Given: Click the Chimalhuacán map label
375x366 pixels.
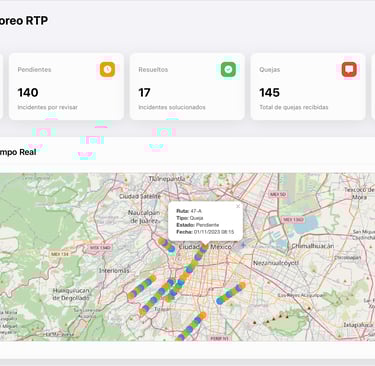Looking at the screenshot, I should coord(313,246).
